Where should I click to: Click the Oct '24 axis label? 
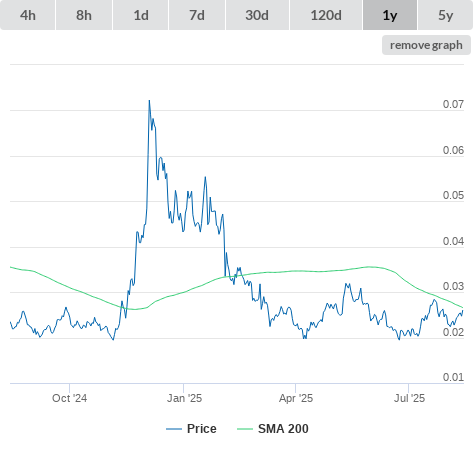coord(69,398)
